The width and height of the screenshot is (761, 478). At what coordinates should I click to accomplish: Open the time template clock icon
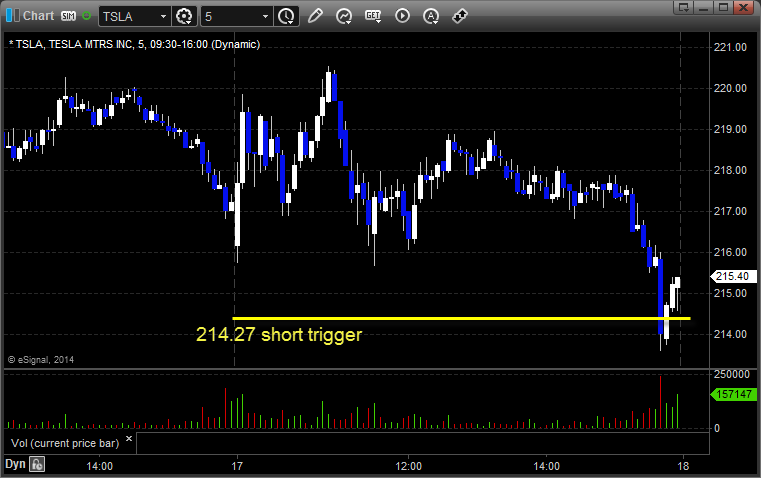tap(286, 16)
